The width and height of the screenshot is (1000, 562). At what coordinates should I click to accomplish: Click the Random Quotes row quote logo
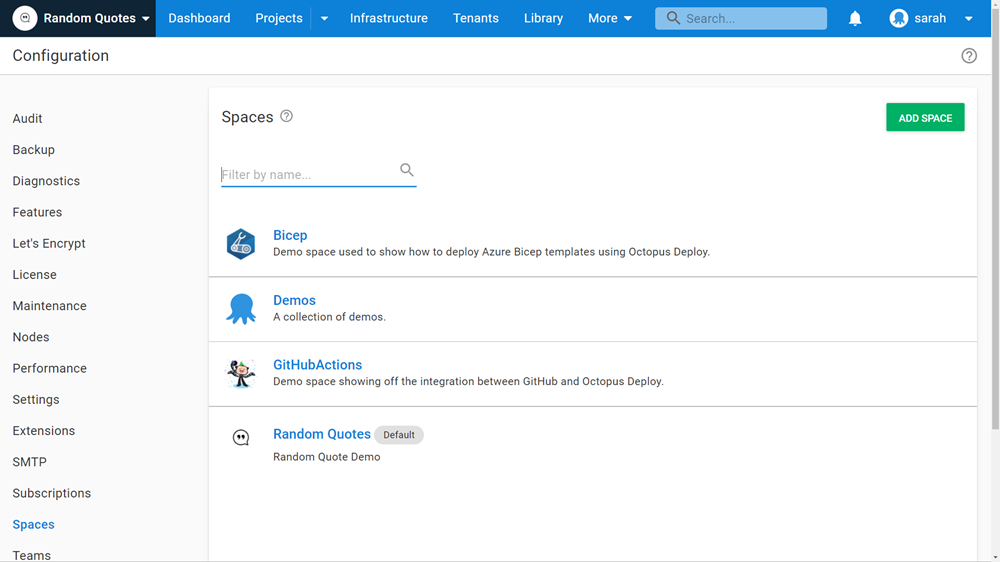(240, 438)
